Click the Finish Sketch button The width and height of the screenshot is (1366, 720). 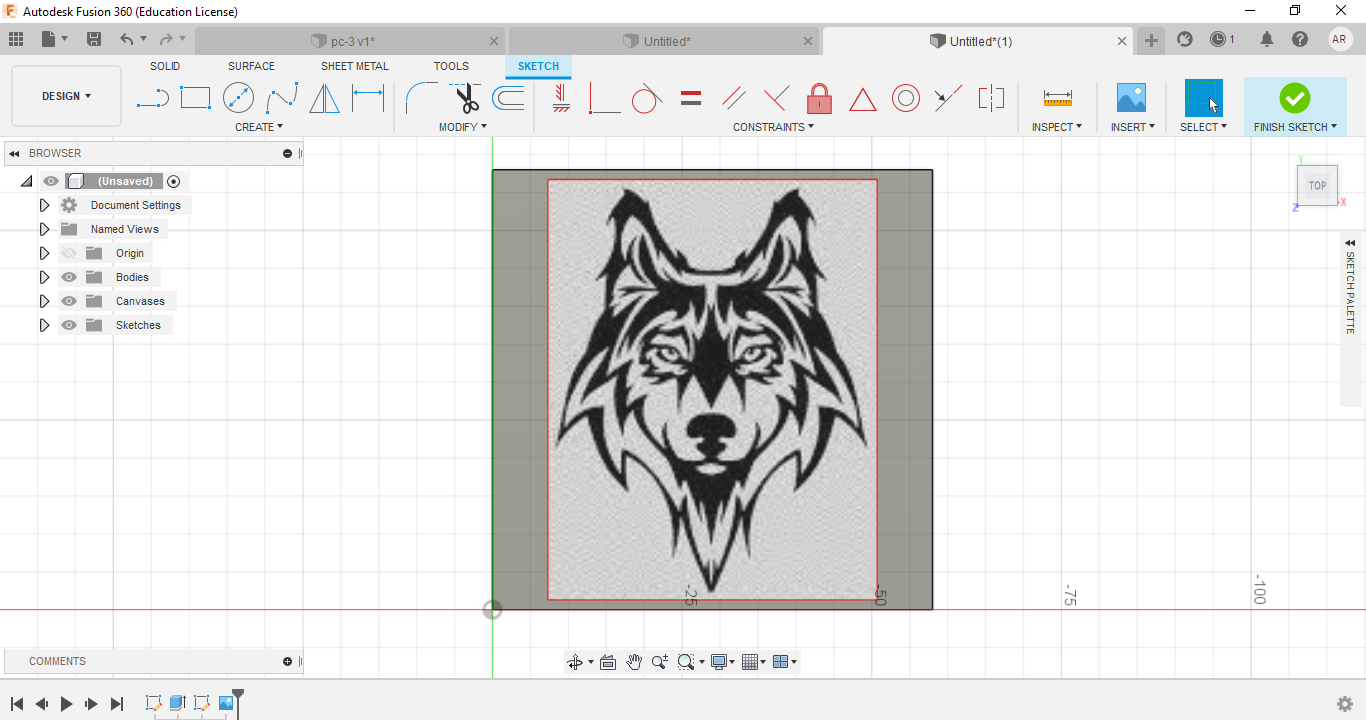[1294, 98]
